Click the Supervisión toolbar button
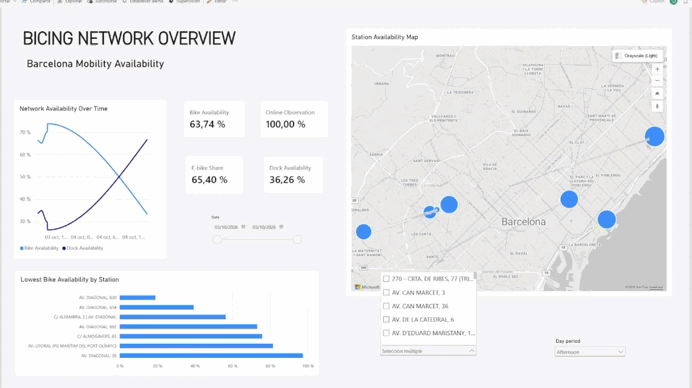Screen dimensions: 692x388 coord(184,2)
